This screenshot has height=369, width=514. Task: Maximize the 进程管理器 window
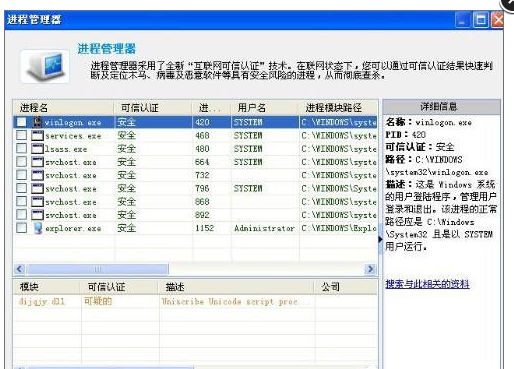481,20
